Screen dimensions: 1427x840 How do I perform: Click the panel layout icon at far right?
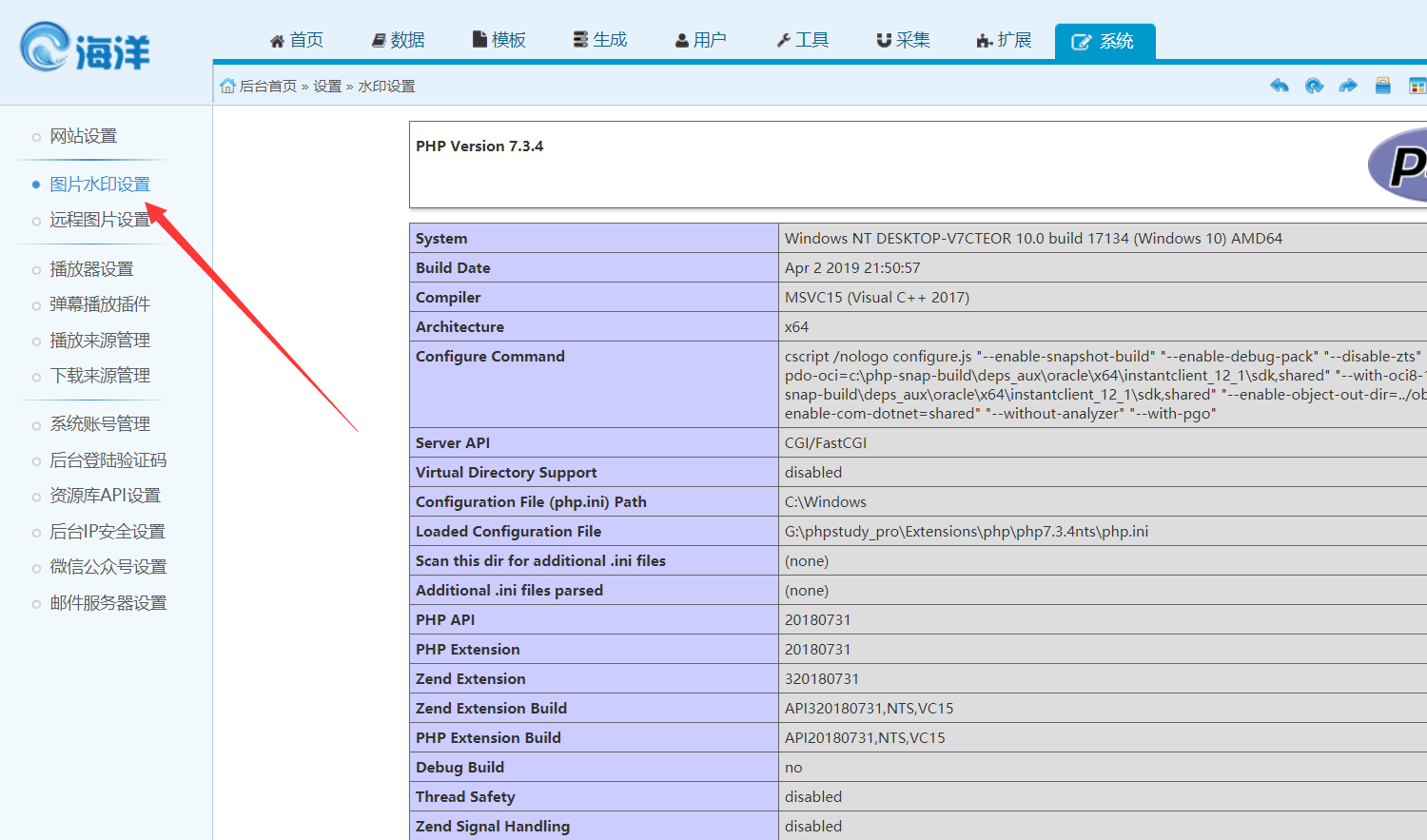(x=1417, y=86)
